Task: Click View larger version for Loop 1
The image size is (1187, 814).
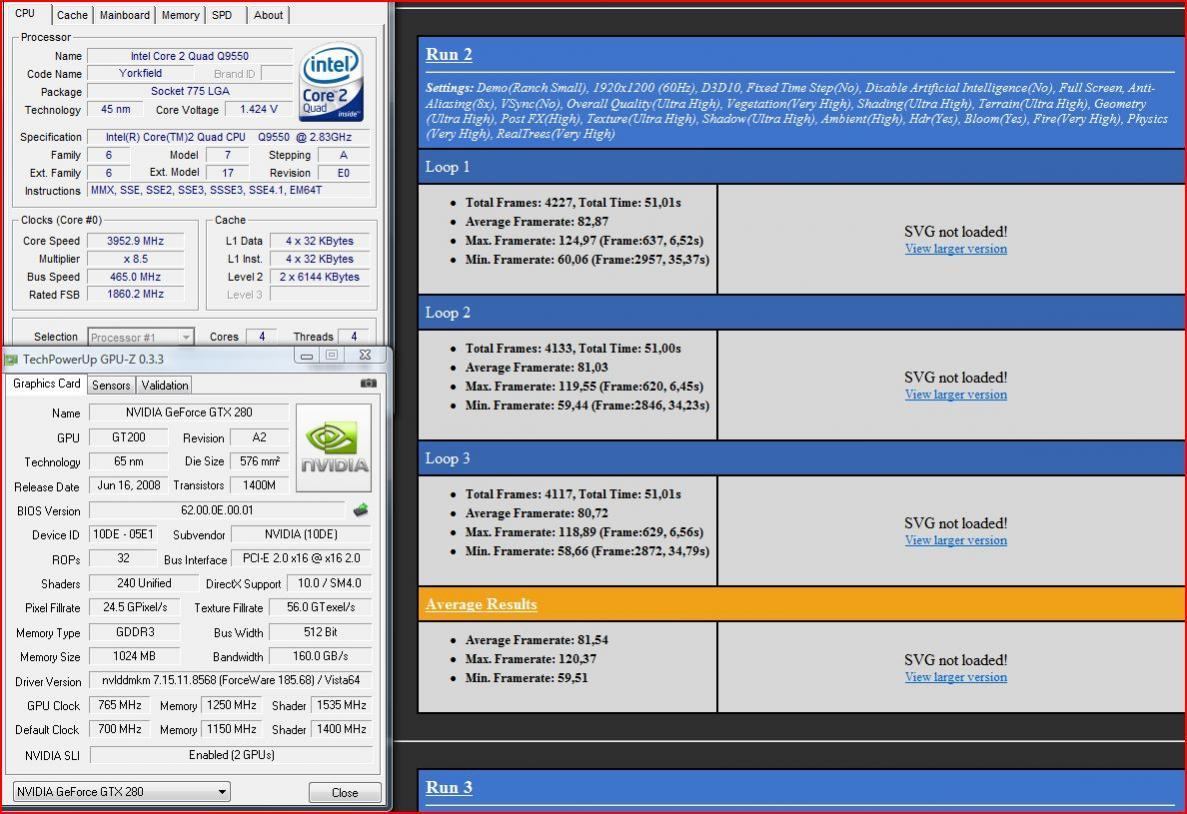Action: click(955, 248)
